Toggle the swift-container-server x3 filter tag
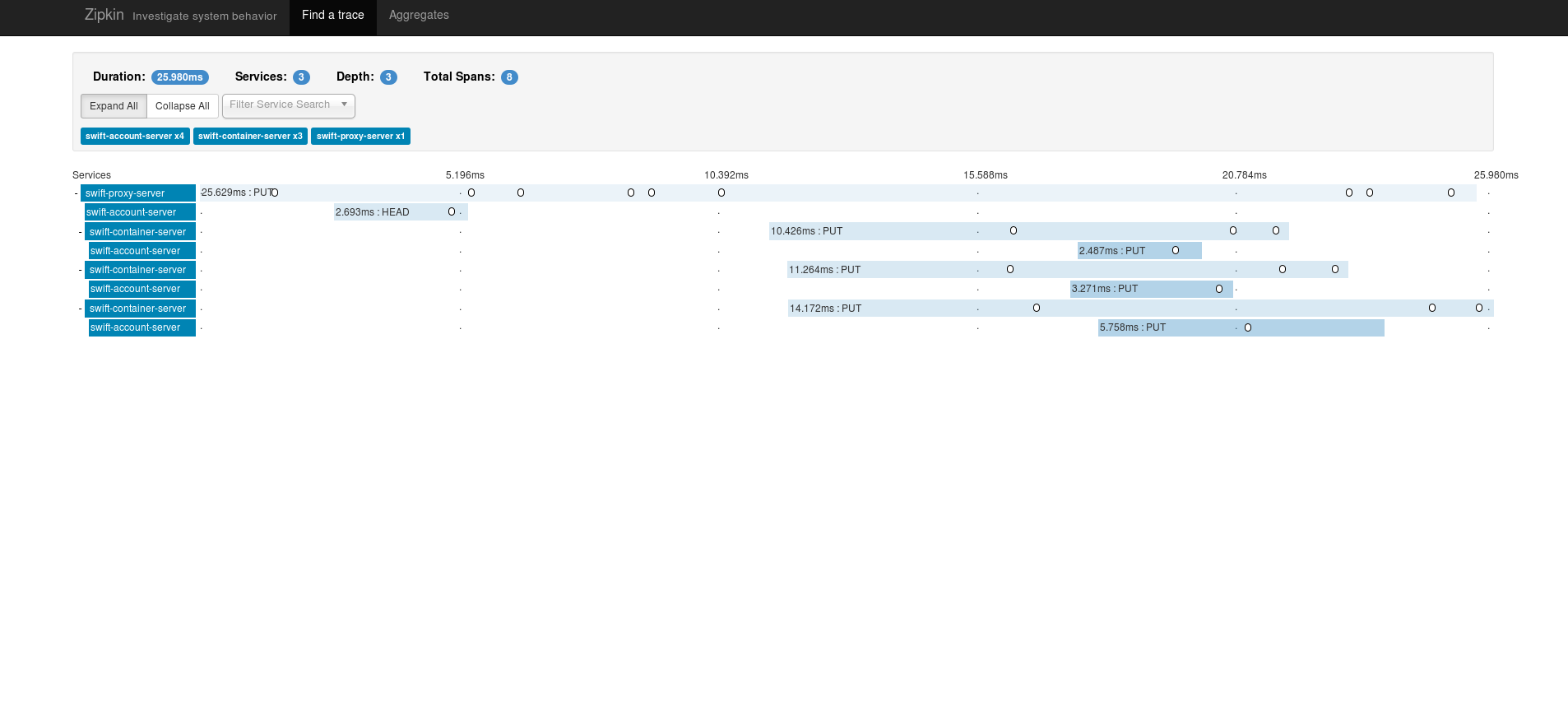1568x701 pixels. pos(250,137)
